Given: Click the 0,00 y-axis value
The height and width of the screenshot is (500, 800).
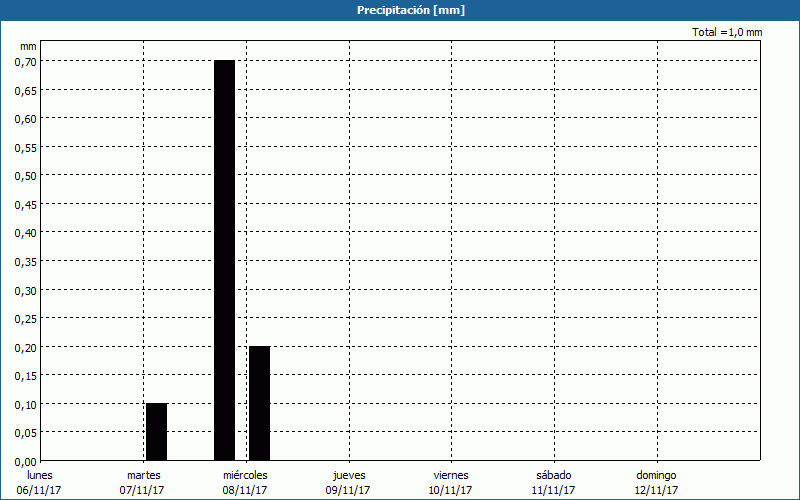Looking at the screenshot, I should 26,461.
